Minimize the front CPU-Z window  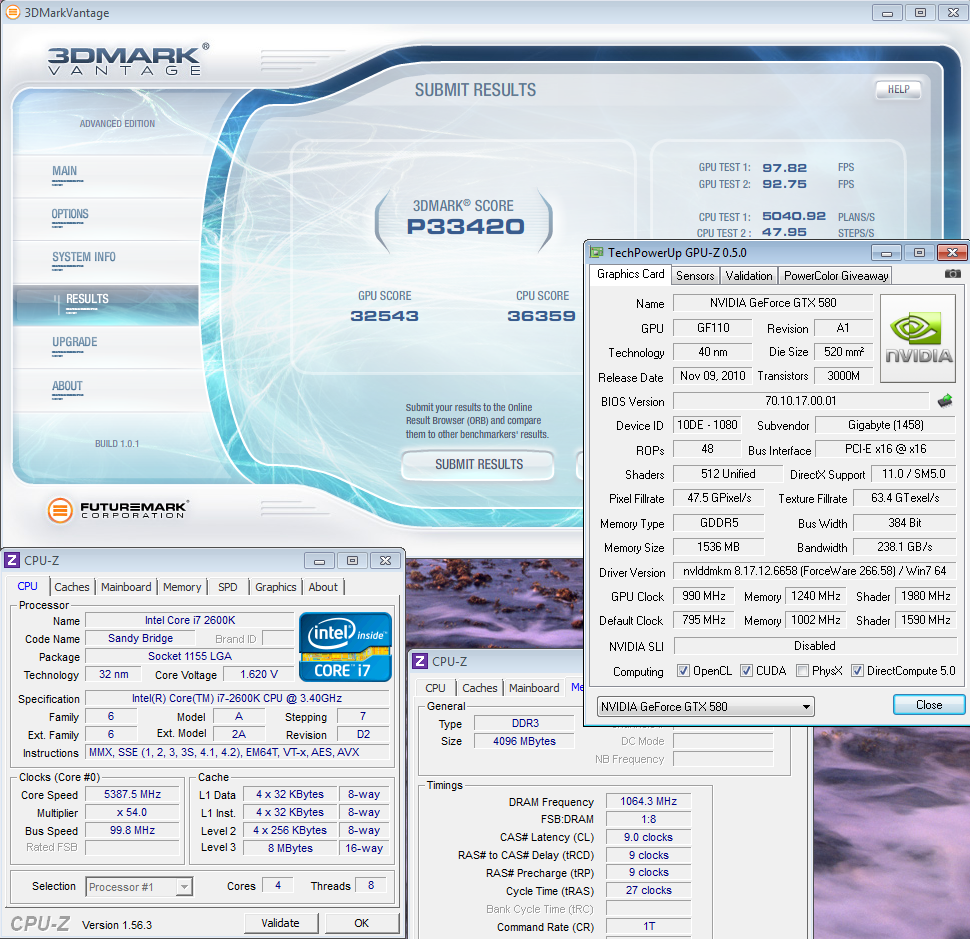(x=319, y=560)
